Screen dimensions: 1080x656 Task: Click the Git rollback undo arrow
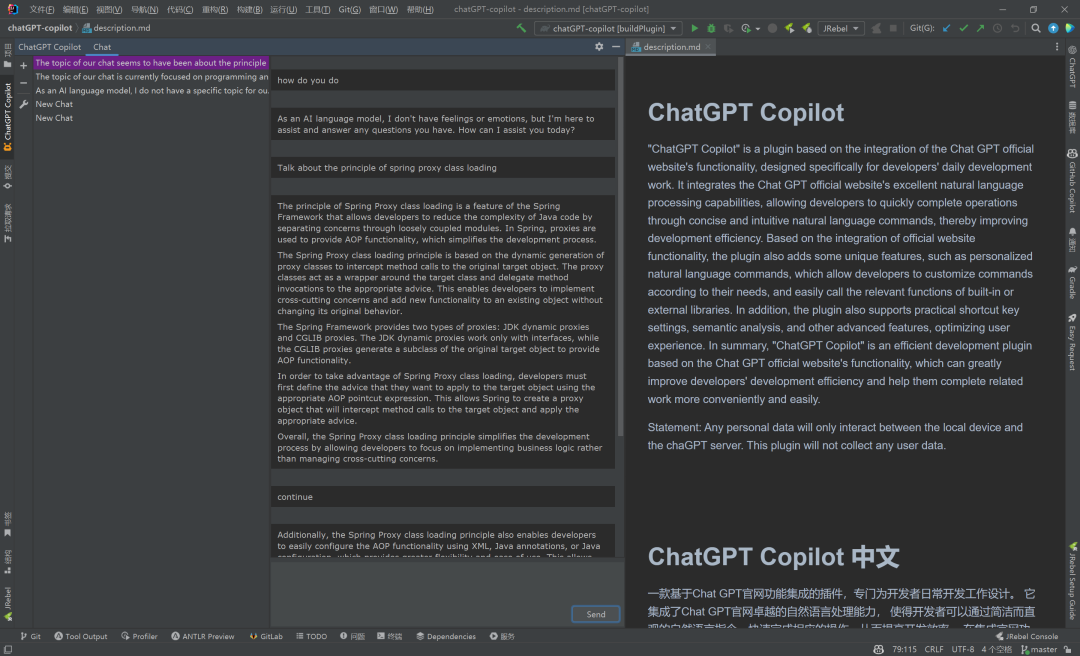[x=1015, y=28]
